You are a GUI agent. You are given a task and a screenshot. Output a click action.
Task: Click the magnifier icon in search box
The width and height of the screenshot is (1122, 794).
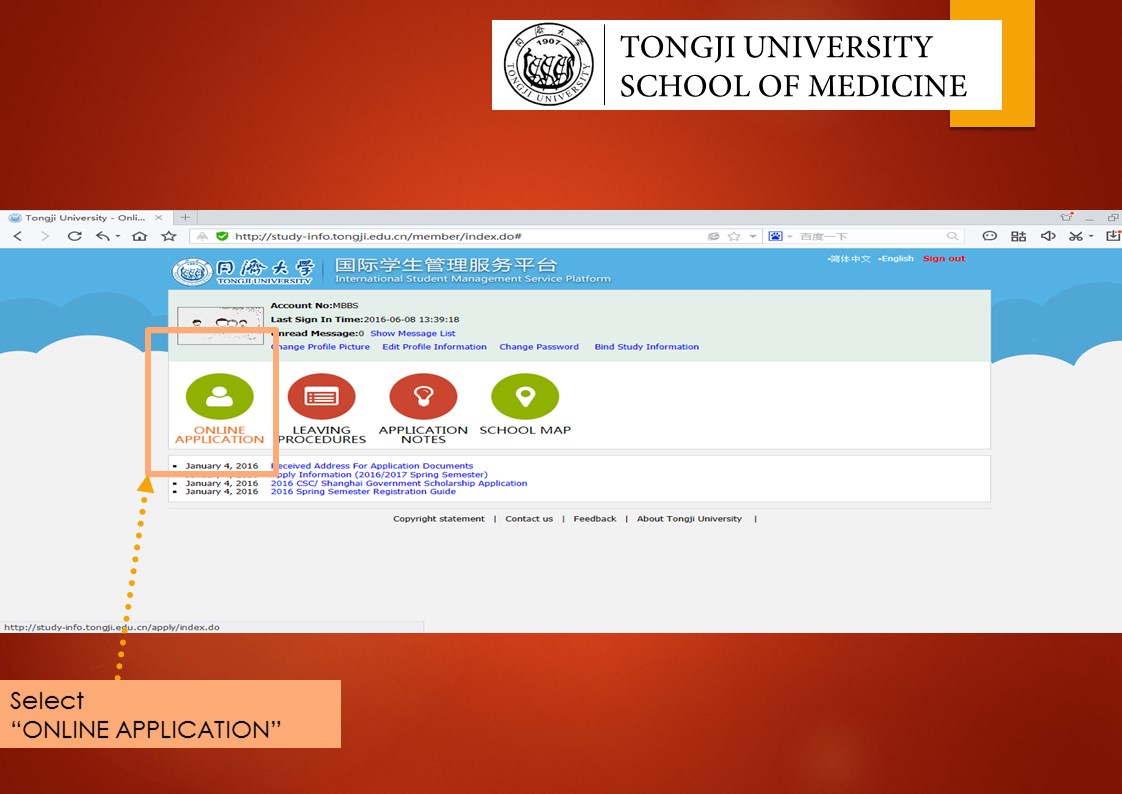[952, 236]
